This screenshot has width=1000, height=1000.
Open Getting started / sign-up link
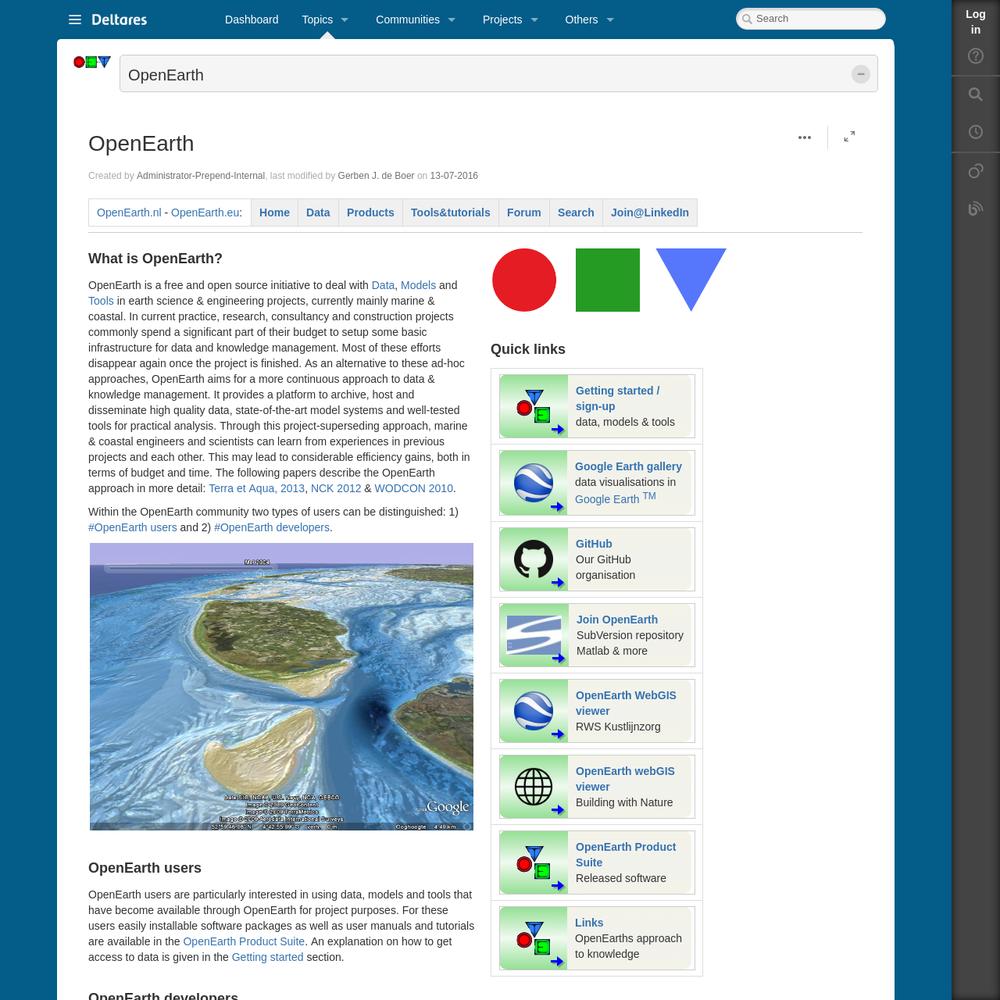(617, 399)
